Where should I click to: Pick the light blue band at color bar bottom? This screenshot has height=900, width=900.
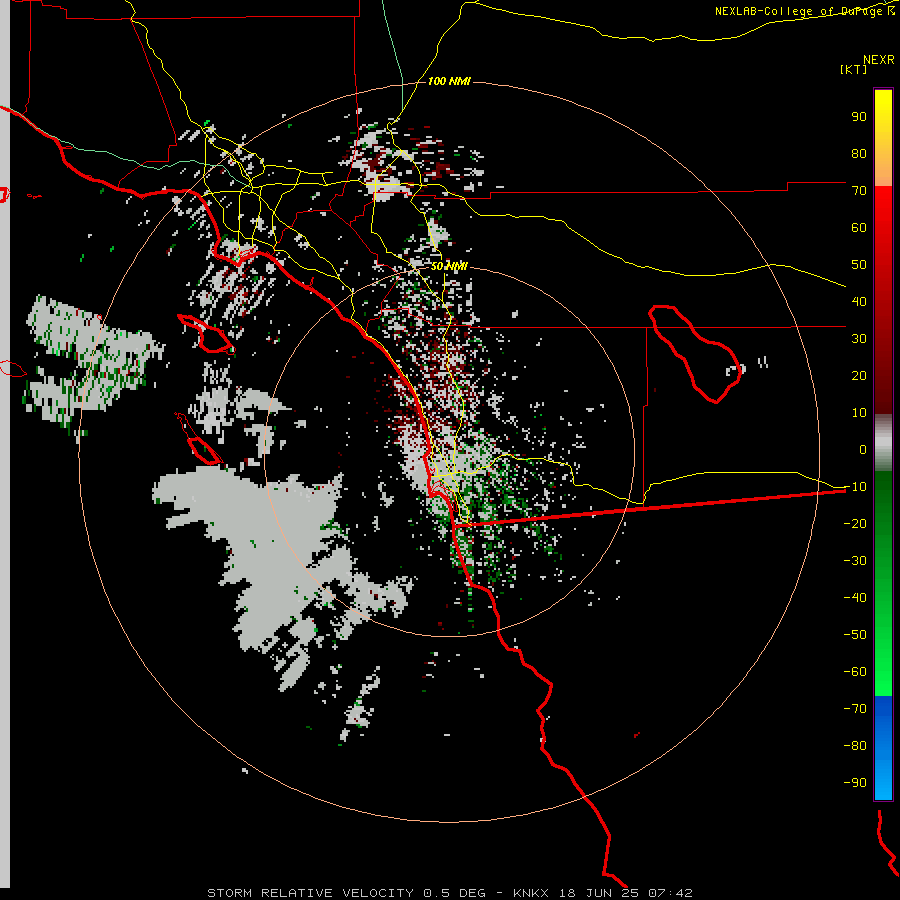[883, 778]
